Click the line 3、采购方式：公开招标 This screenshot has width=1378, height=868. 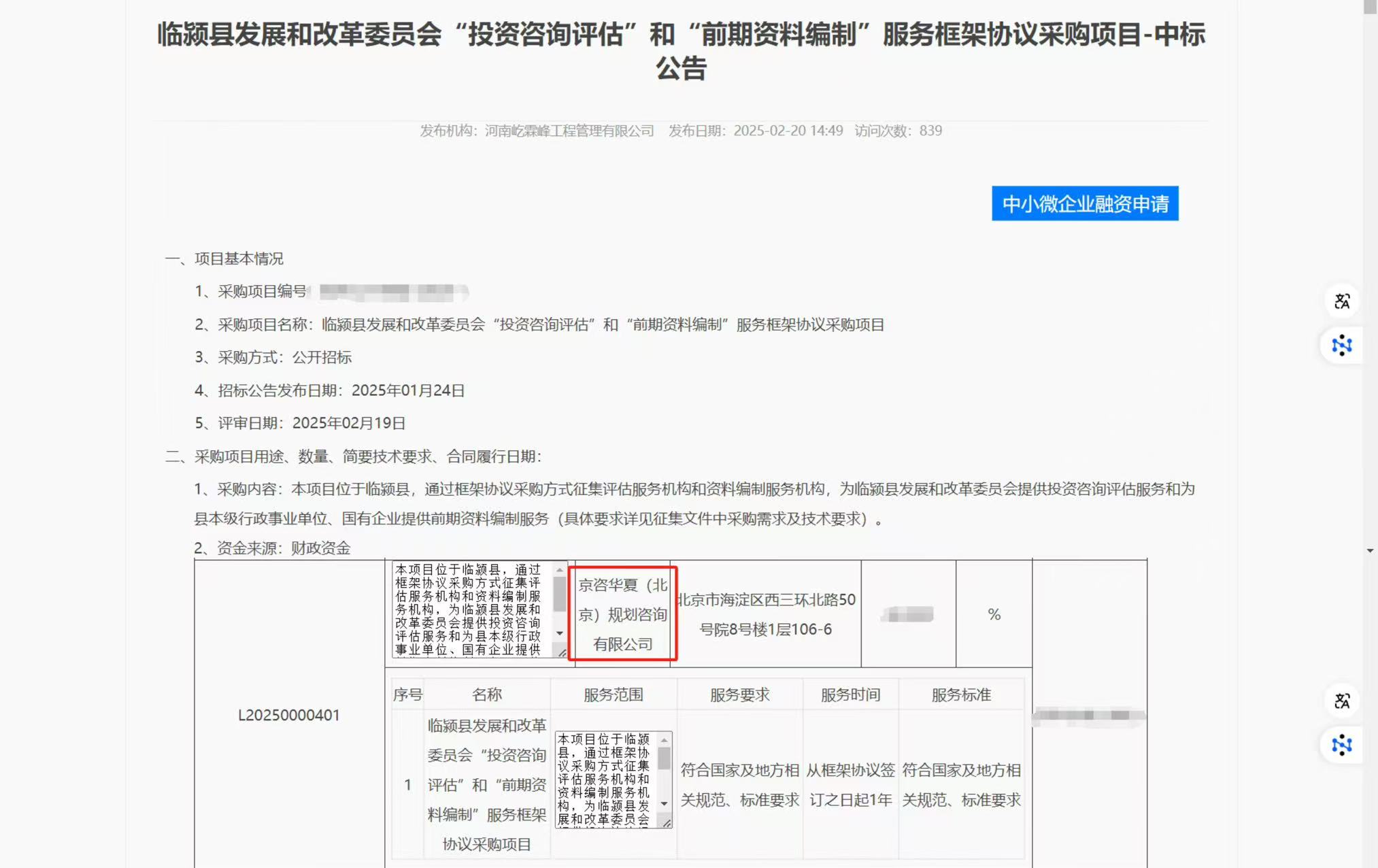click(273, 357)
